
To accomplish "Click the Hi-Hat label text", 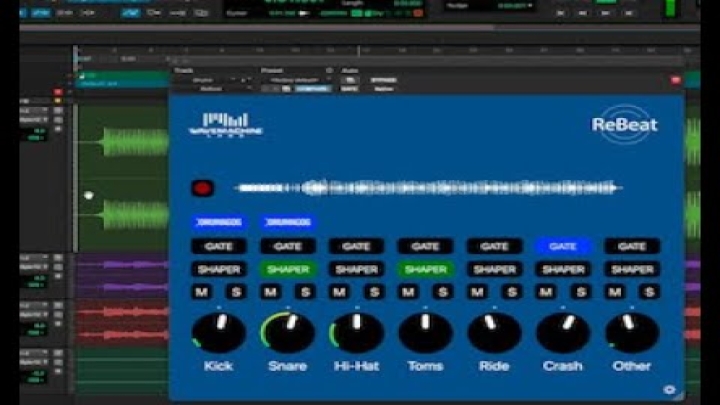I will (356, 366).
